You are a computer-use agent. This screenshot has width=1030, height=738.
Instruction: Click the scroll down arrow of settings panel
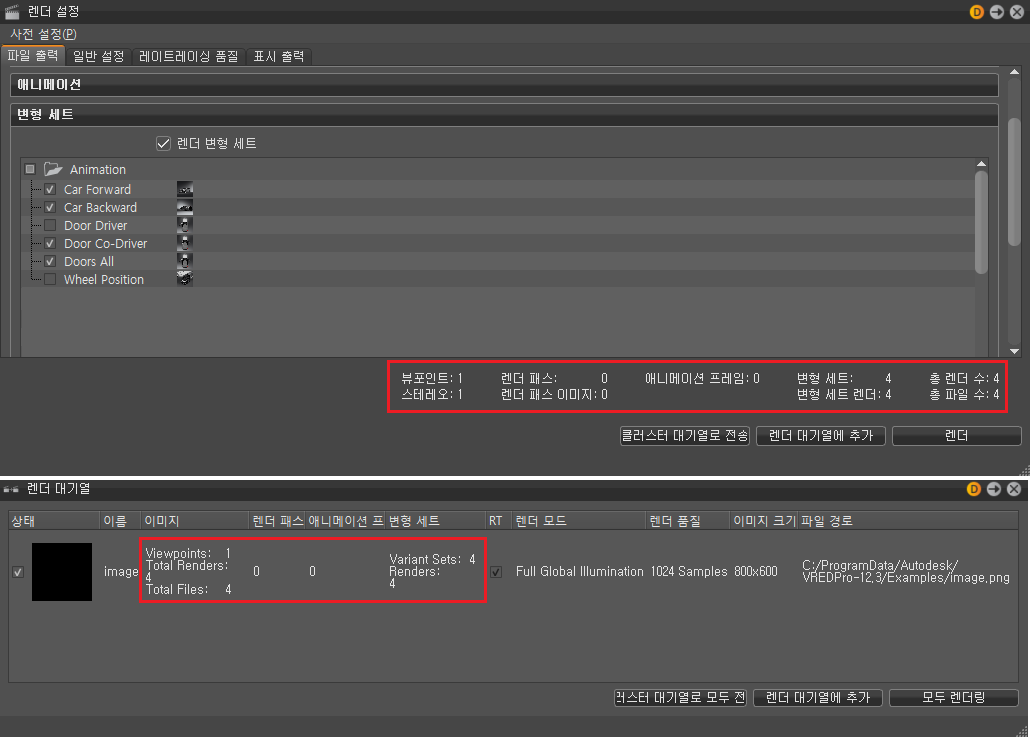pyautogui.click(x=1014, y=352)
